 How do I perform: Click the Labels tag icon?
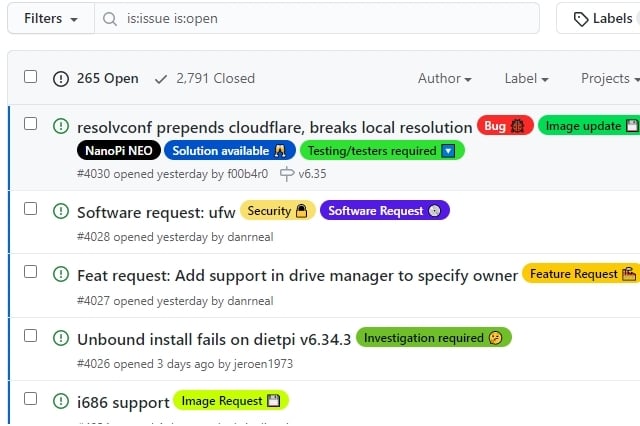(580, 19)
